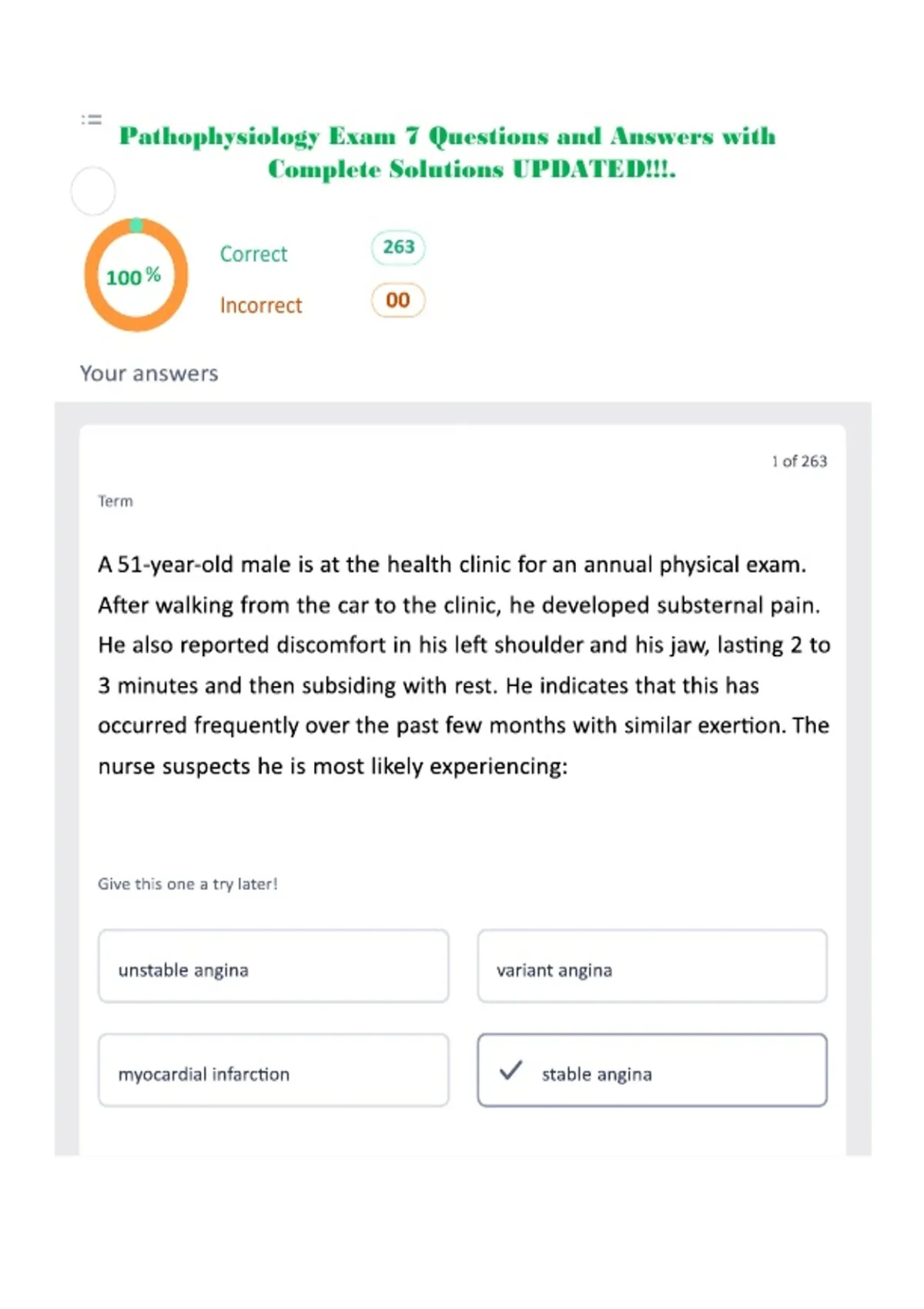Click the Your answers heading
Image resolution: width=924 pixels, height=1309 pixels.
(149, 373)
